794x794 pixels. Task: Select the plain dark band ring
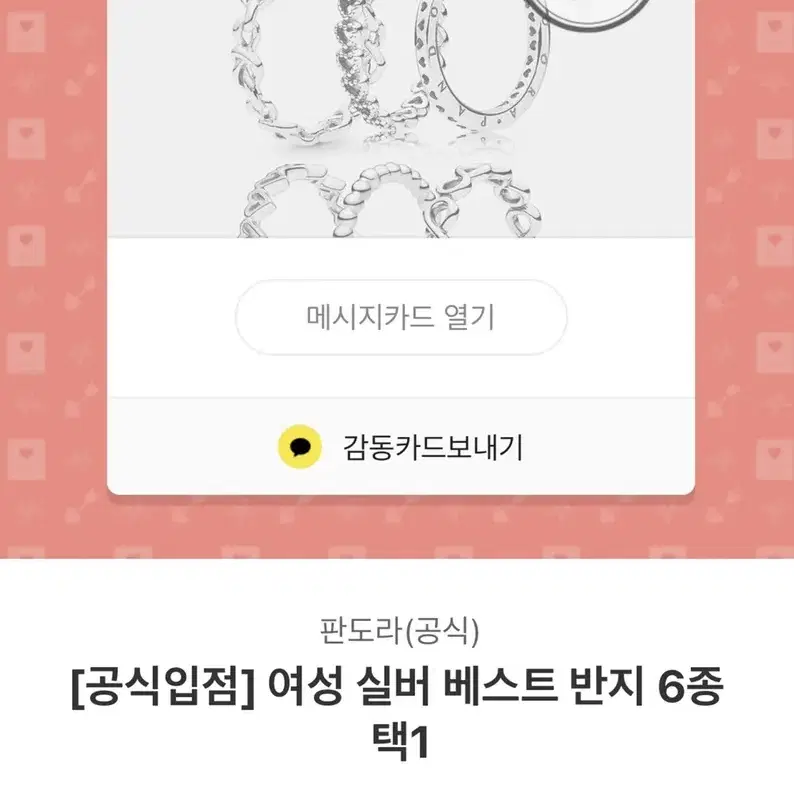point(587,15)
